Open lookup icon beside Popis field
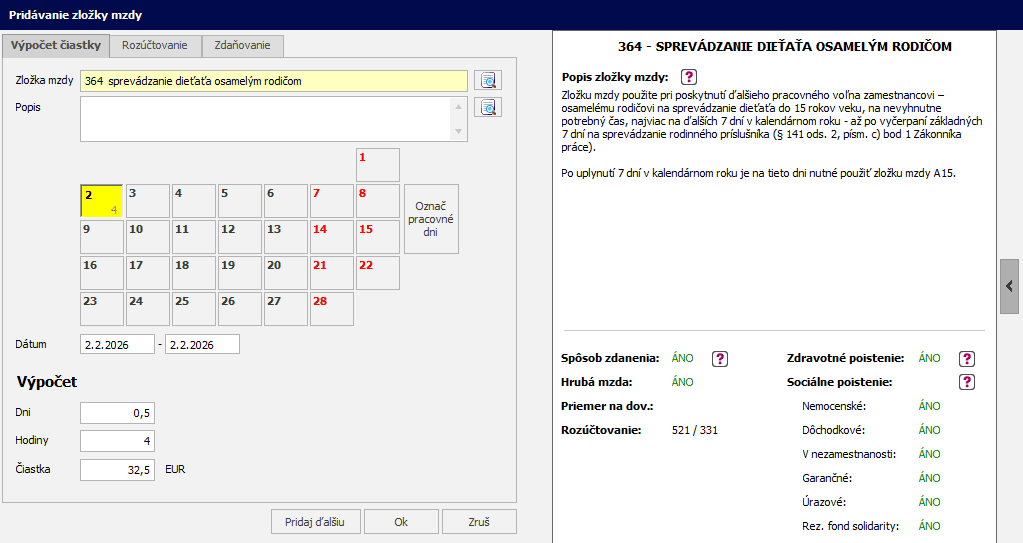This screenshot has width=1023, height=543. click(487, 107)
